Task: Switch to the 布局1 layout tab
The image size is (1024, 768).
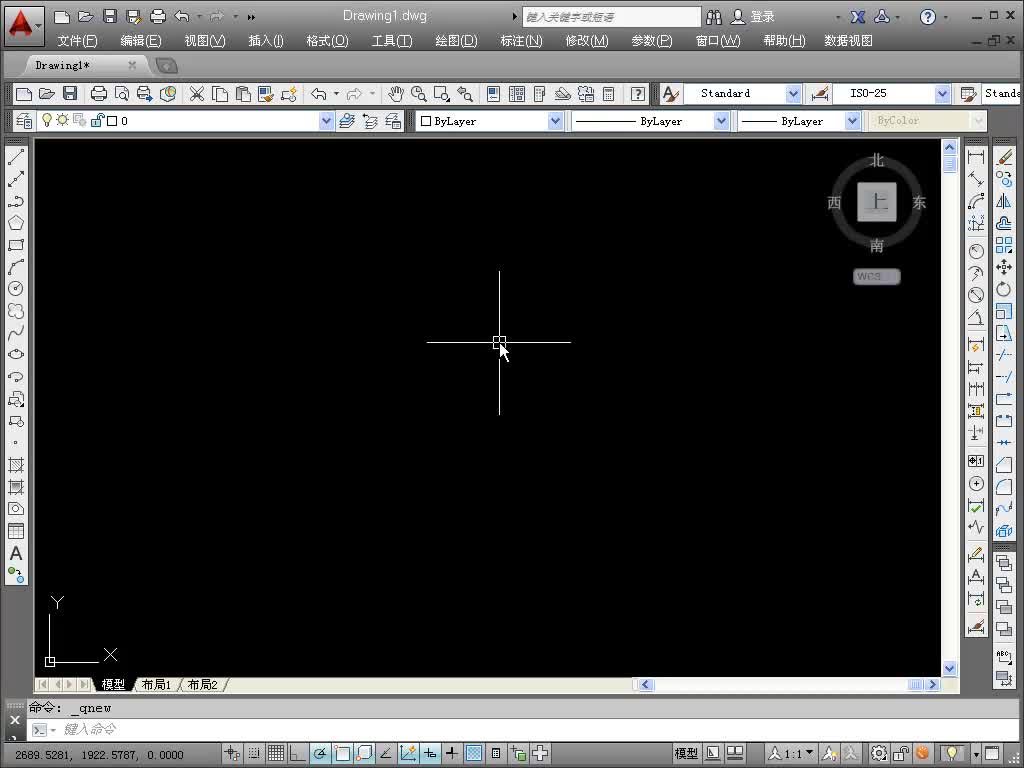Action: click(156, 684)
